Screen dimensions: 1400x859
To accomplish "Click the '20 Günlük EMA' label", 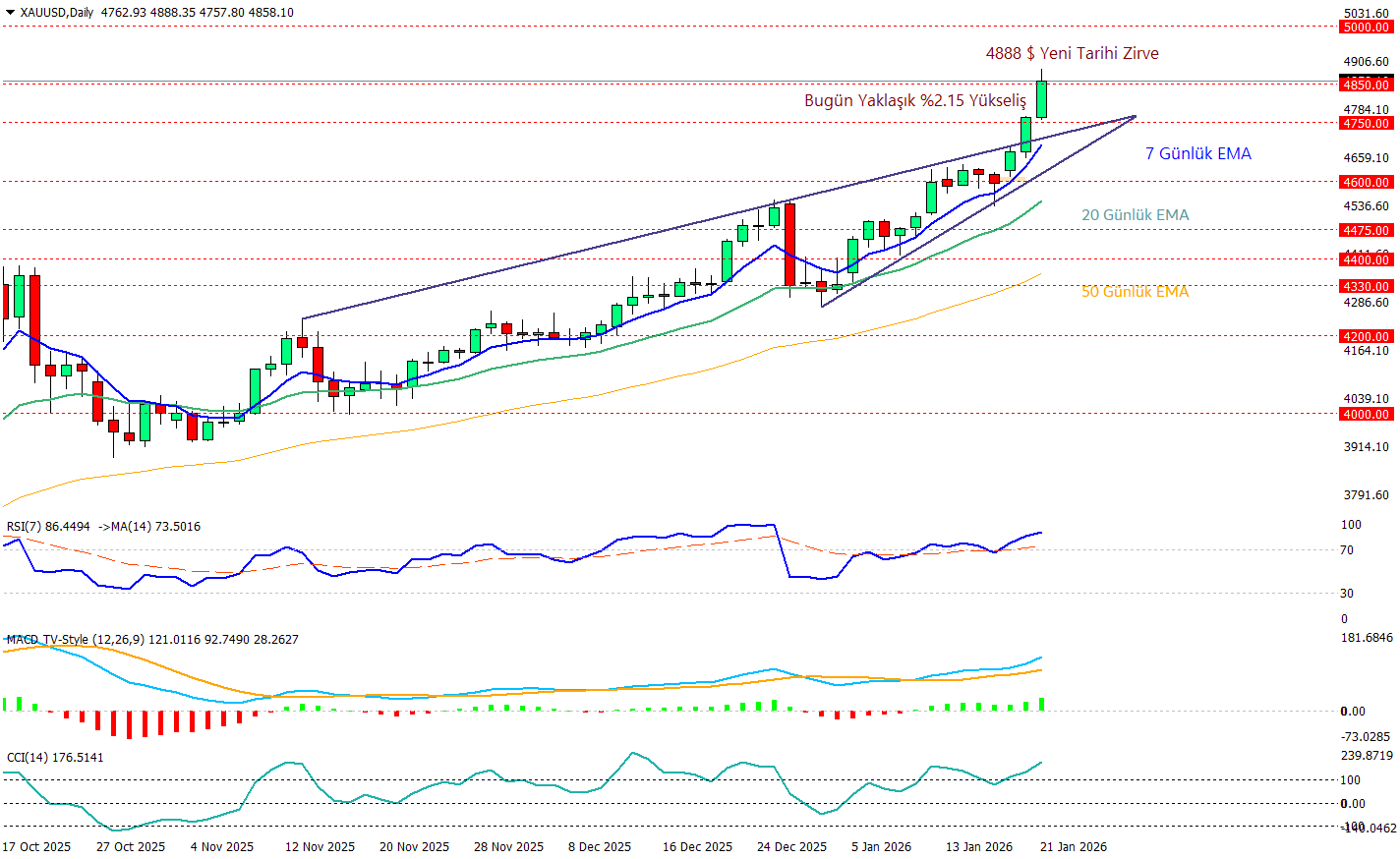I will tap(1135, 214).
